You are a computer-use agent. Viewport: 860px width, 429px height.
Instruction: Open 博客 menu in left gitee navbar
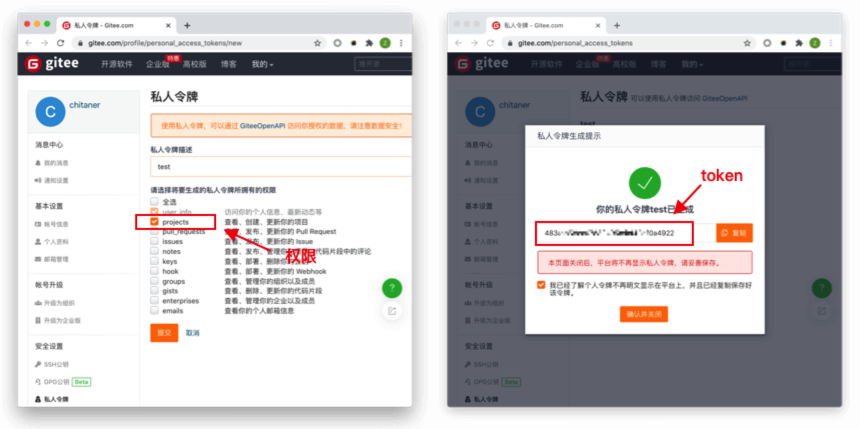pyautogui.click(x=229, y=64)
